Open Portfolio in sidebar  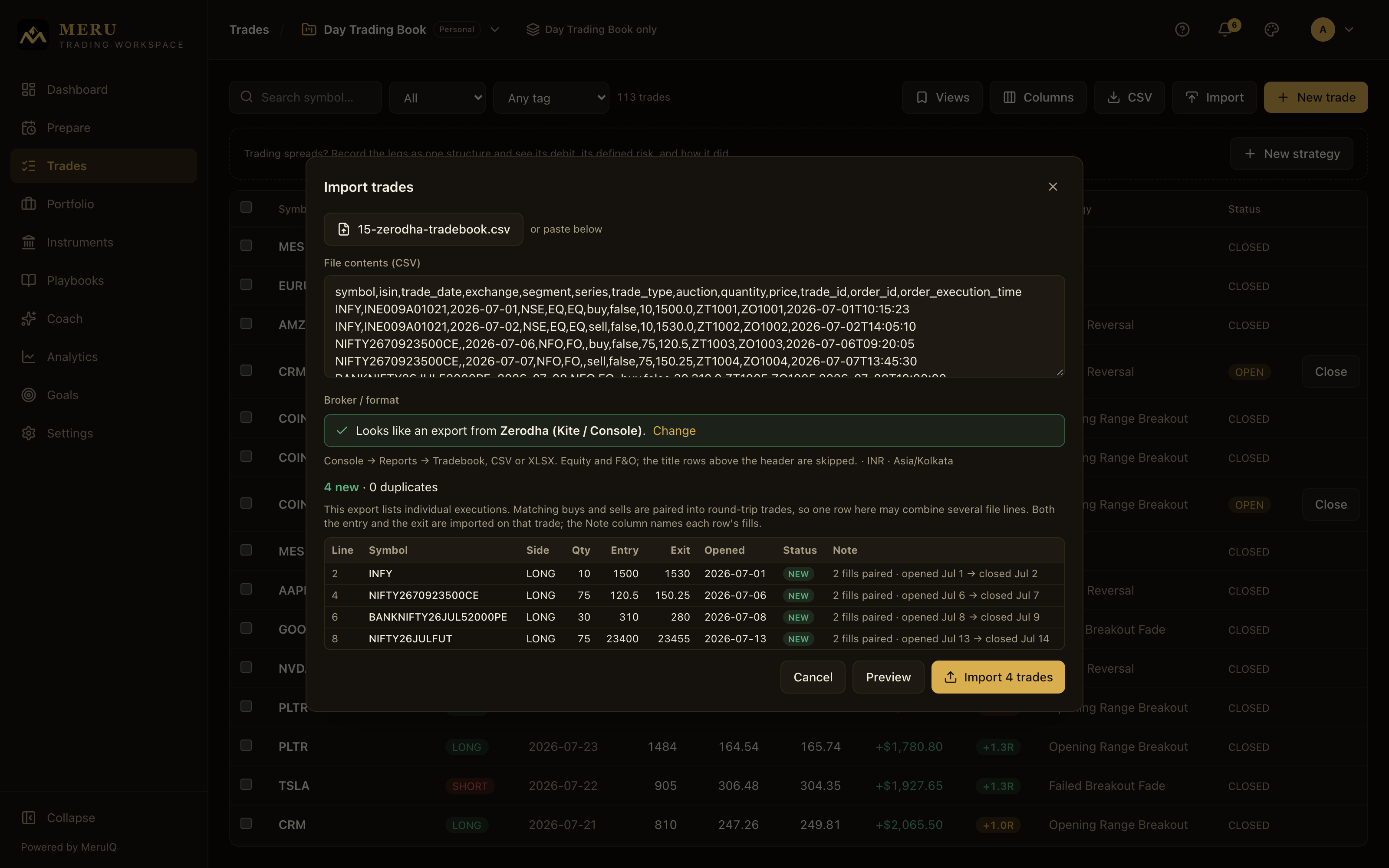[x=103, y=204]
